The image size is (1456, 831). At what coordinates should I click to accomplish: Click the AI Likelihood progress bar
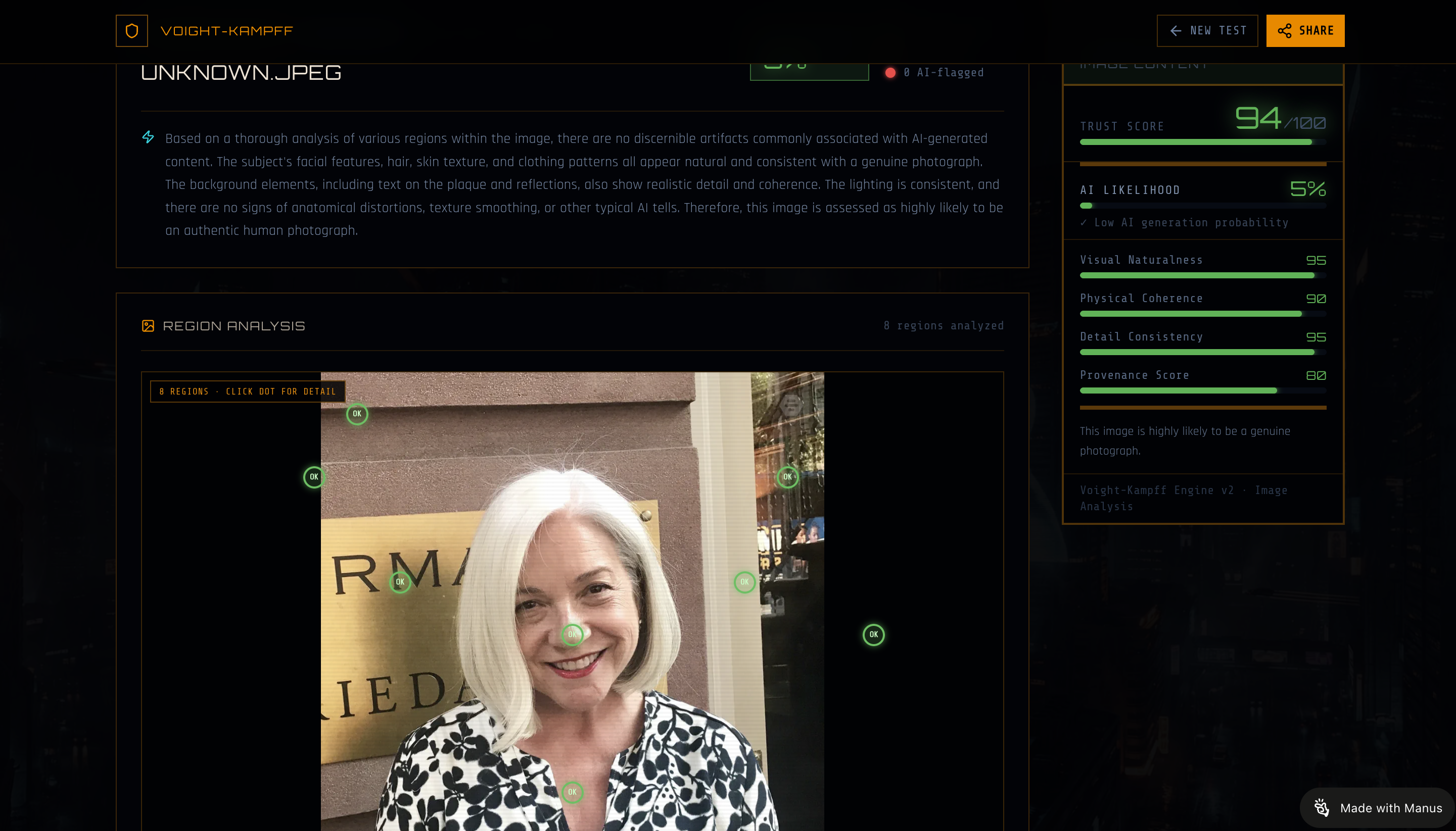1202,206
